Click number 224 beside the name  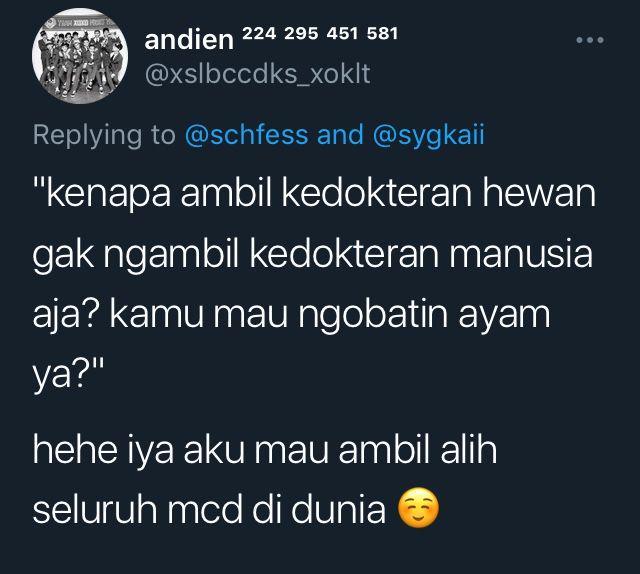(259, 33)
